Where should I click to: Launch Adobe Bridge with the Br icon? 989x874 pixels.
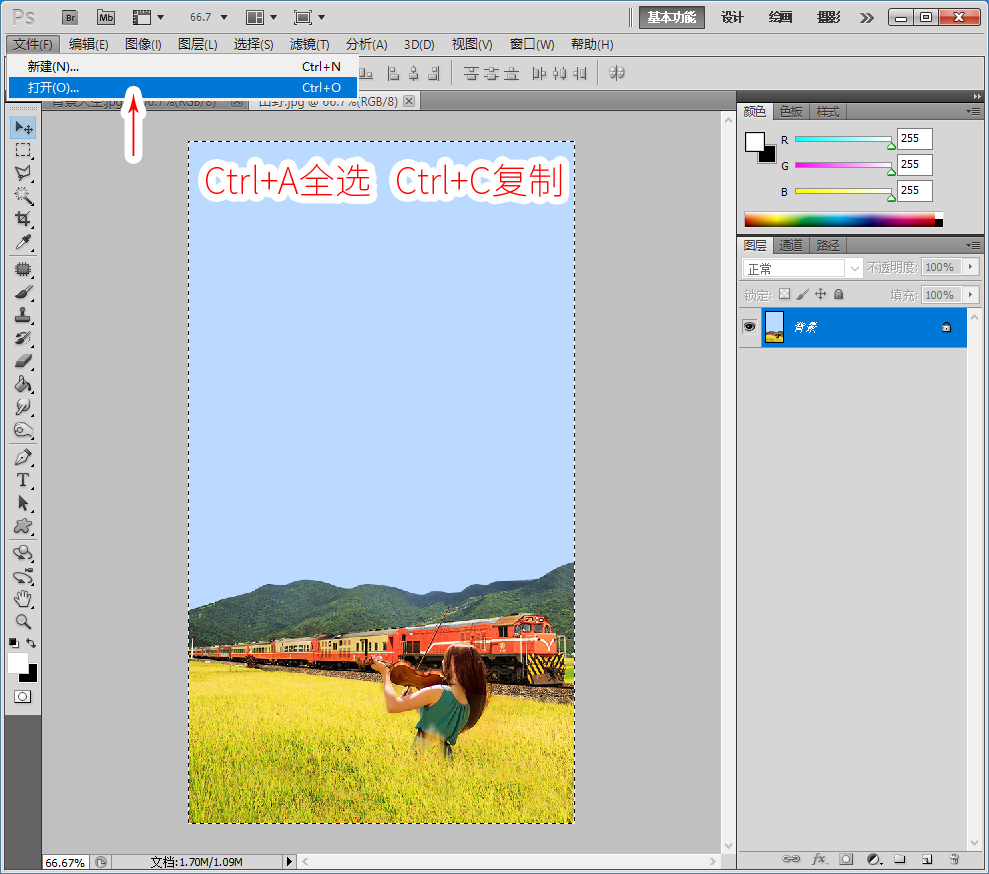click(x=69, y=17)
